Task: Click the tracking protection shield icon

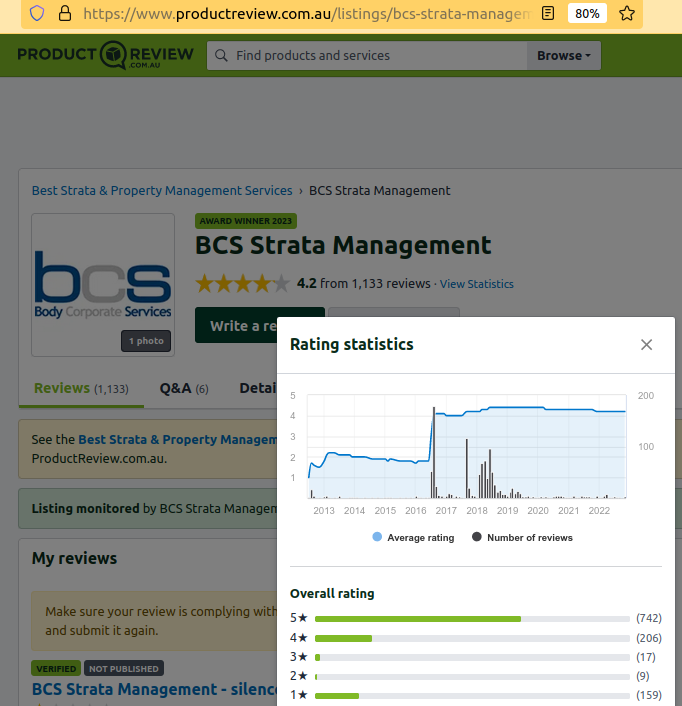Action: [x=37, y=14]
